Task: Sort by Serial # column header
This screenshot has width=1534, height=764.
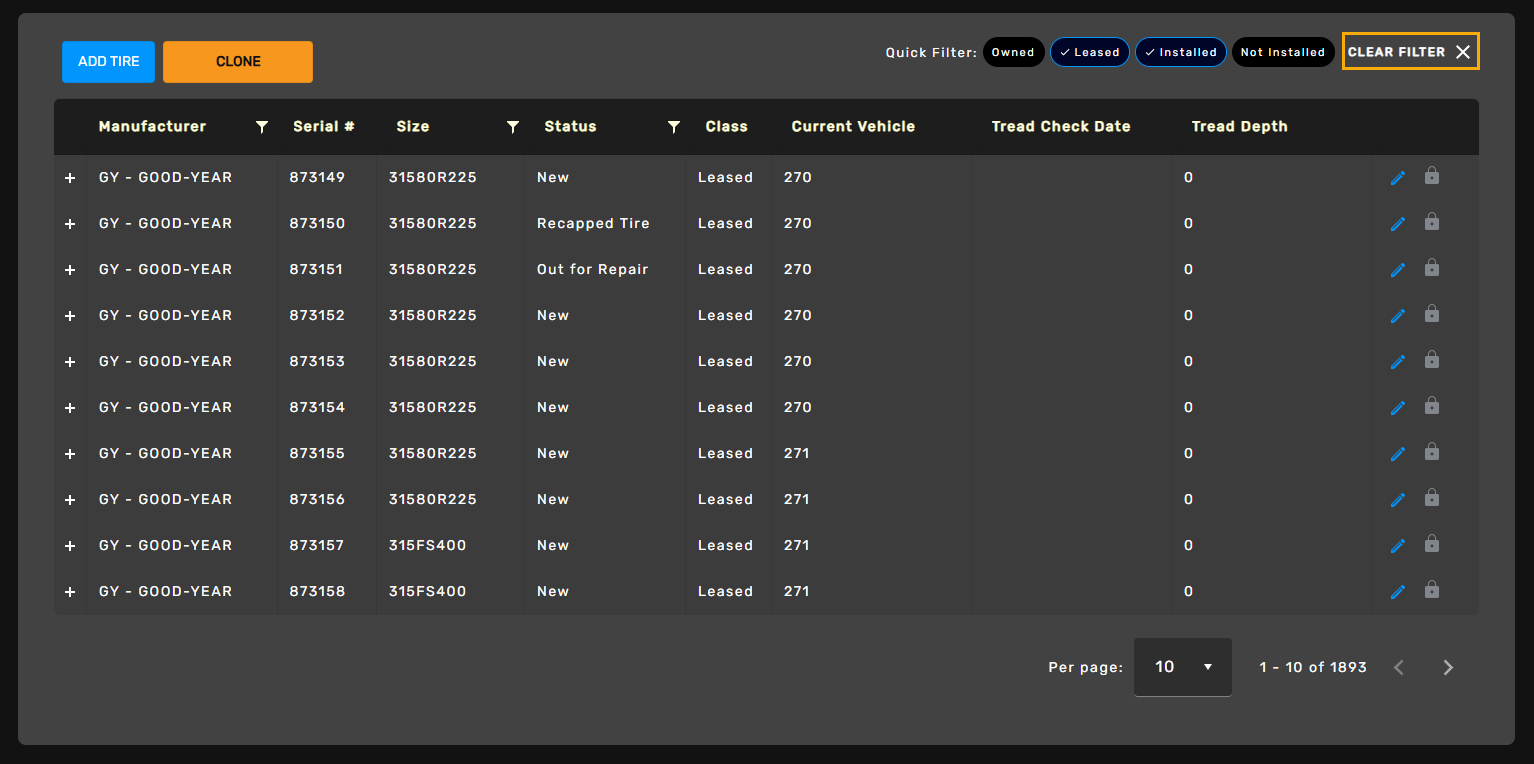Action: pos(323,127)
